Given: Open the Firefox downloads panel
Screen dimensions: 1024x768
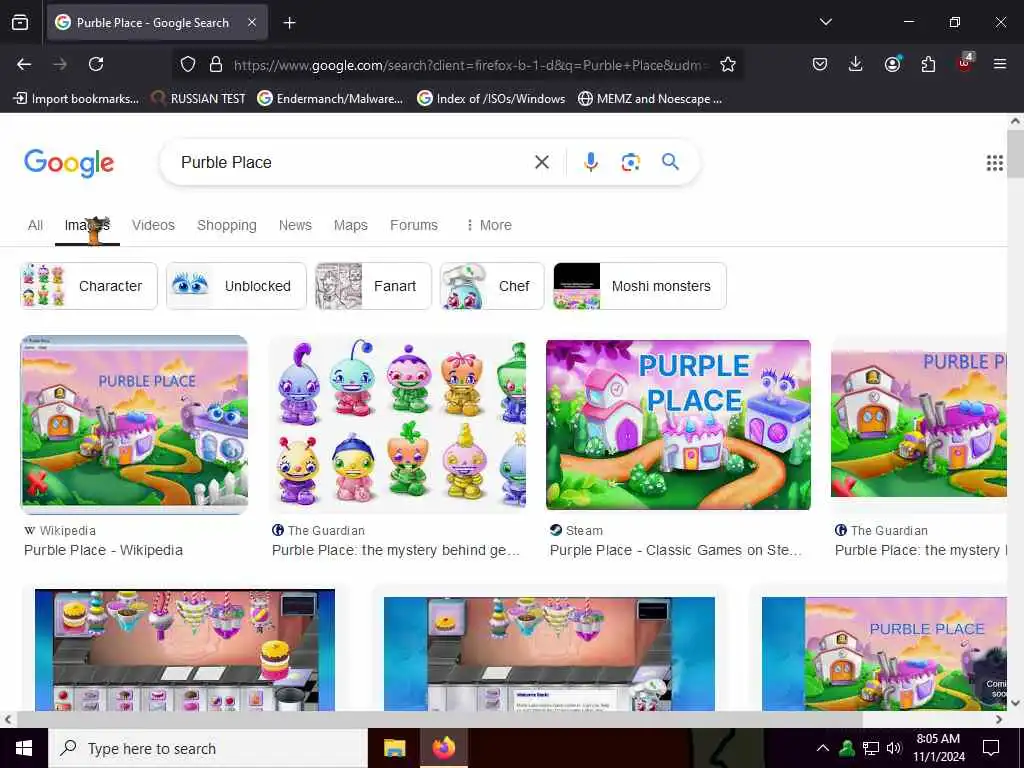Looking at the screenshot, I should 856,64.
